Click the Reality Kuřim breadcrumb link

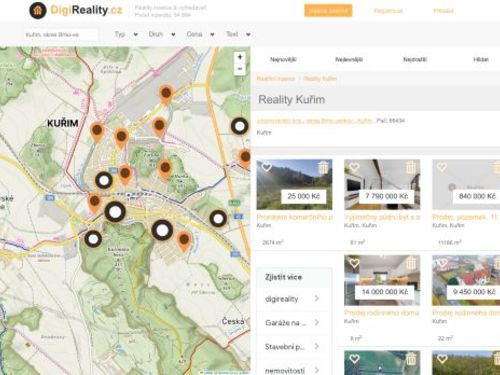tap(320, 79)
